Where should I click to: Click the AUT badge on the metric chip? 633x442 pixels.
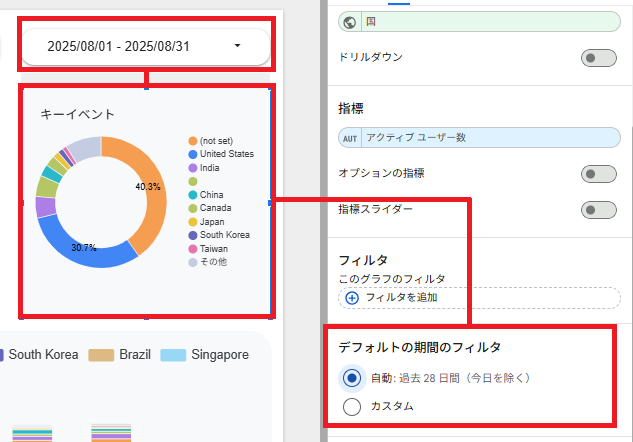pyautogui.click(x=350, y=138)
